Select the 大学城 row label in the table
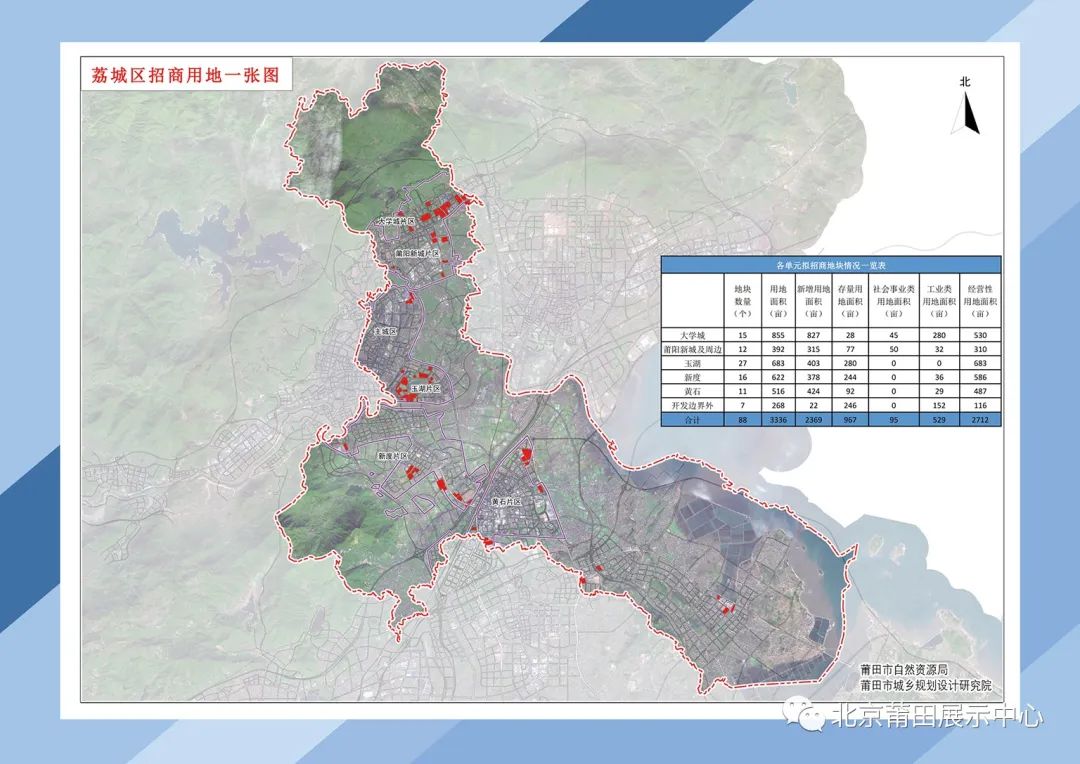This screenshot has height=764, width=1080. [x=693, y=335]
